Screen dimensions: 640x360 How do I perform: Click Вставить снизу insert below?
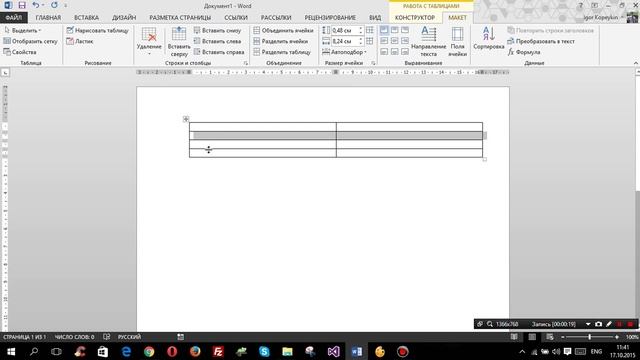point(218,31)
